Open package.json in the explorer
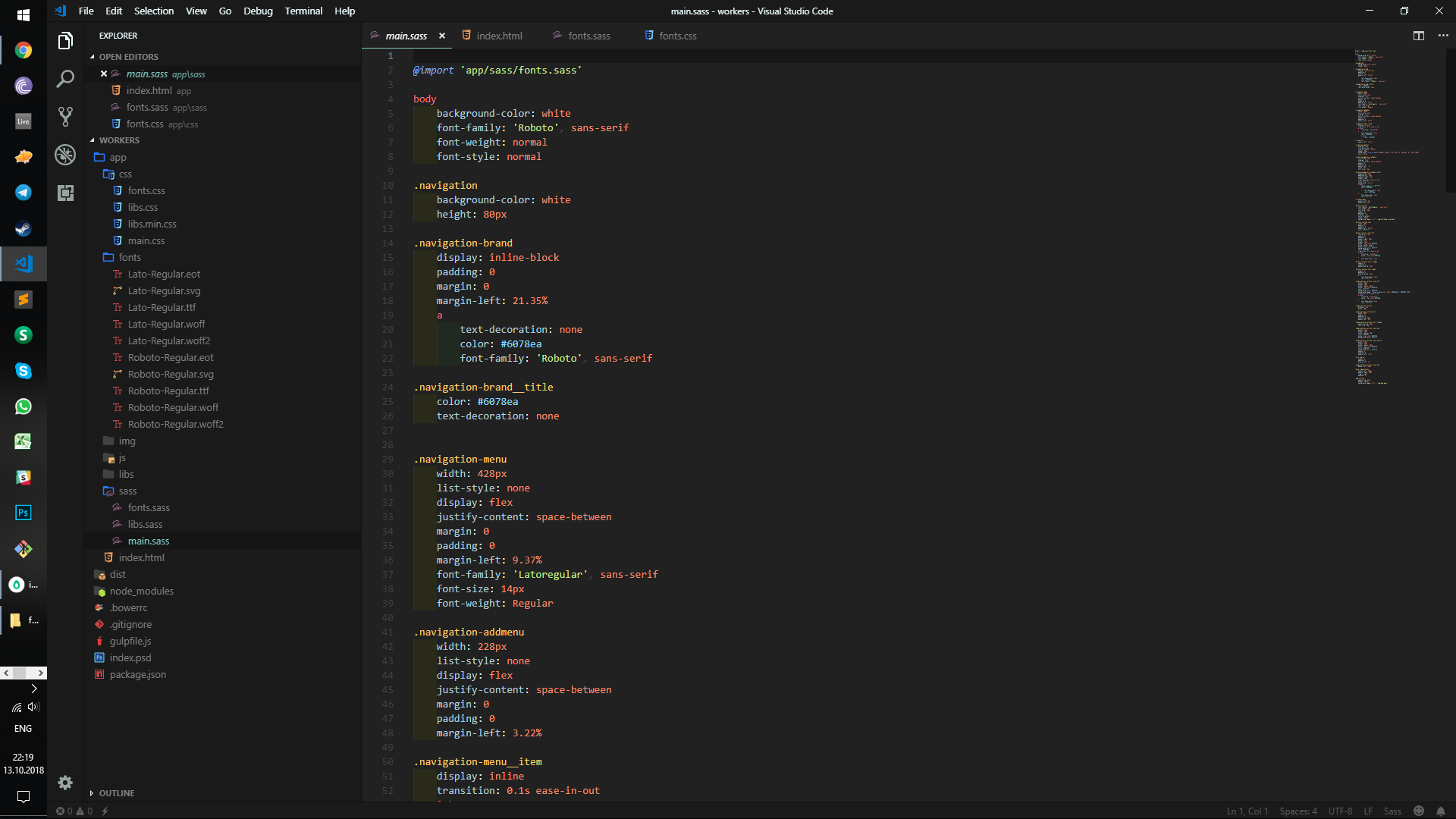 138,675
